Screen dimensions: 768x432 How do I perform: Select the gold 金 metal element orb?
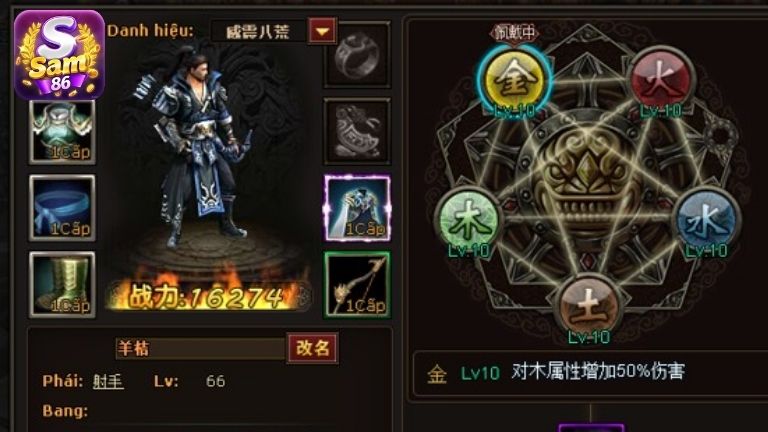515,81
